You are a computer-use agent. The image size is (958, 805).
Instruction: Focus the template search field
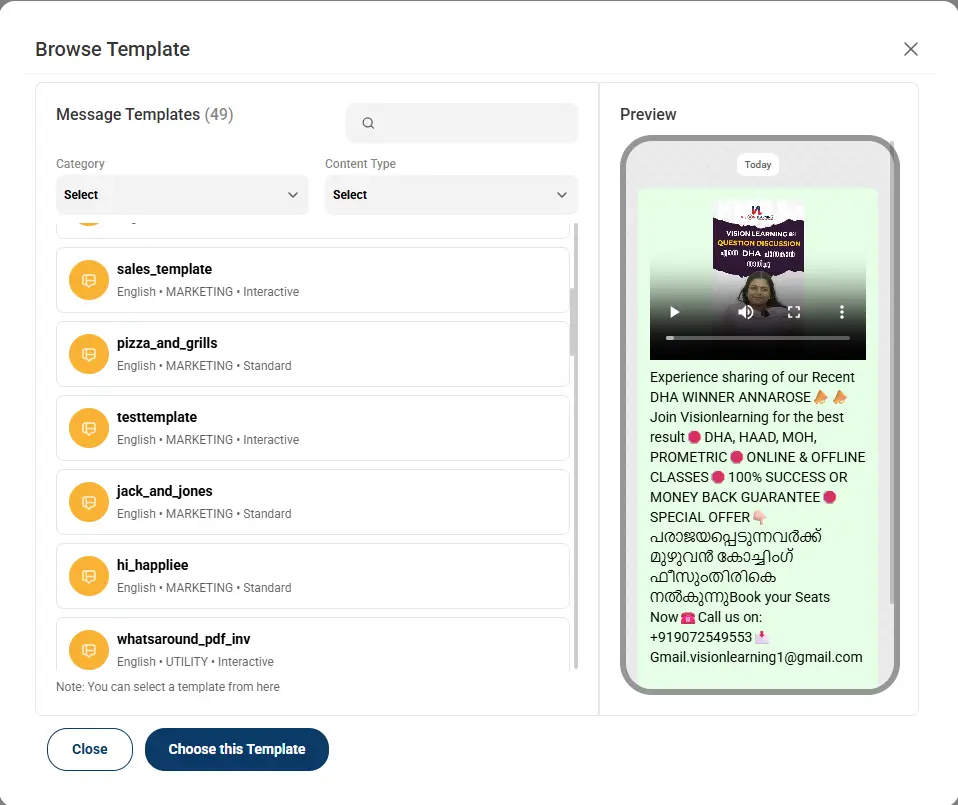[x=462, y=123]
